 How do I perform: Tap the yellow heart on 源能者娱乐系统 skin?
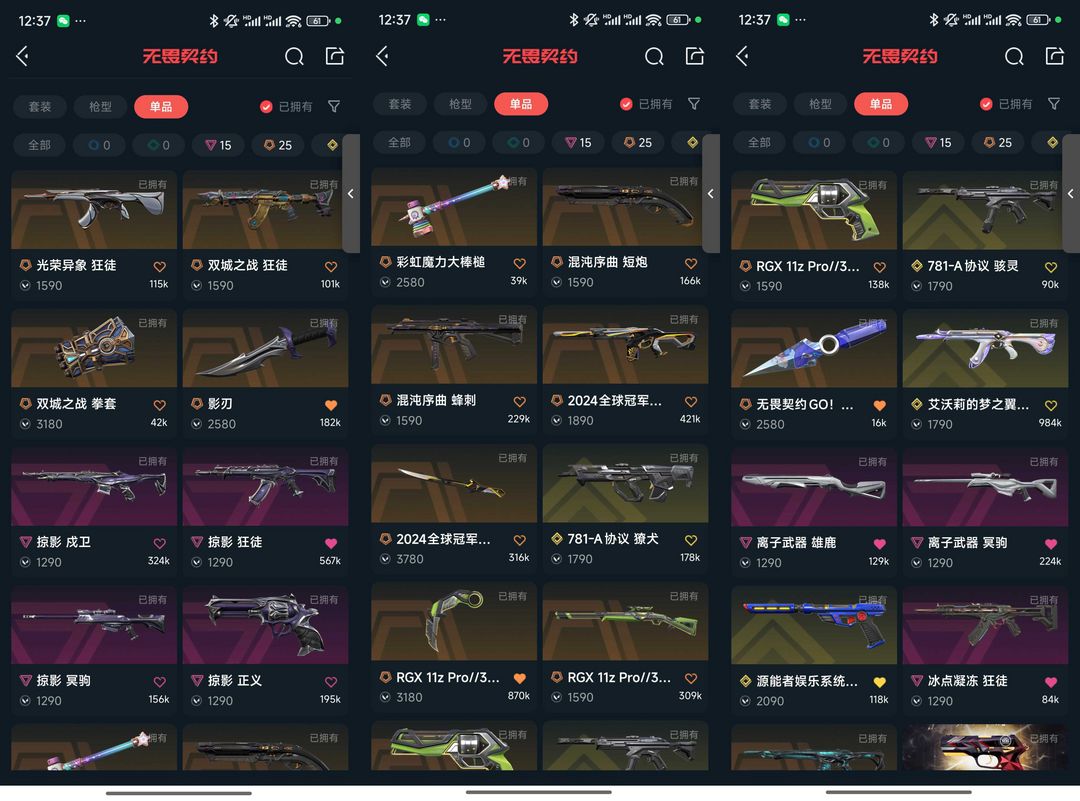(879, 683)
